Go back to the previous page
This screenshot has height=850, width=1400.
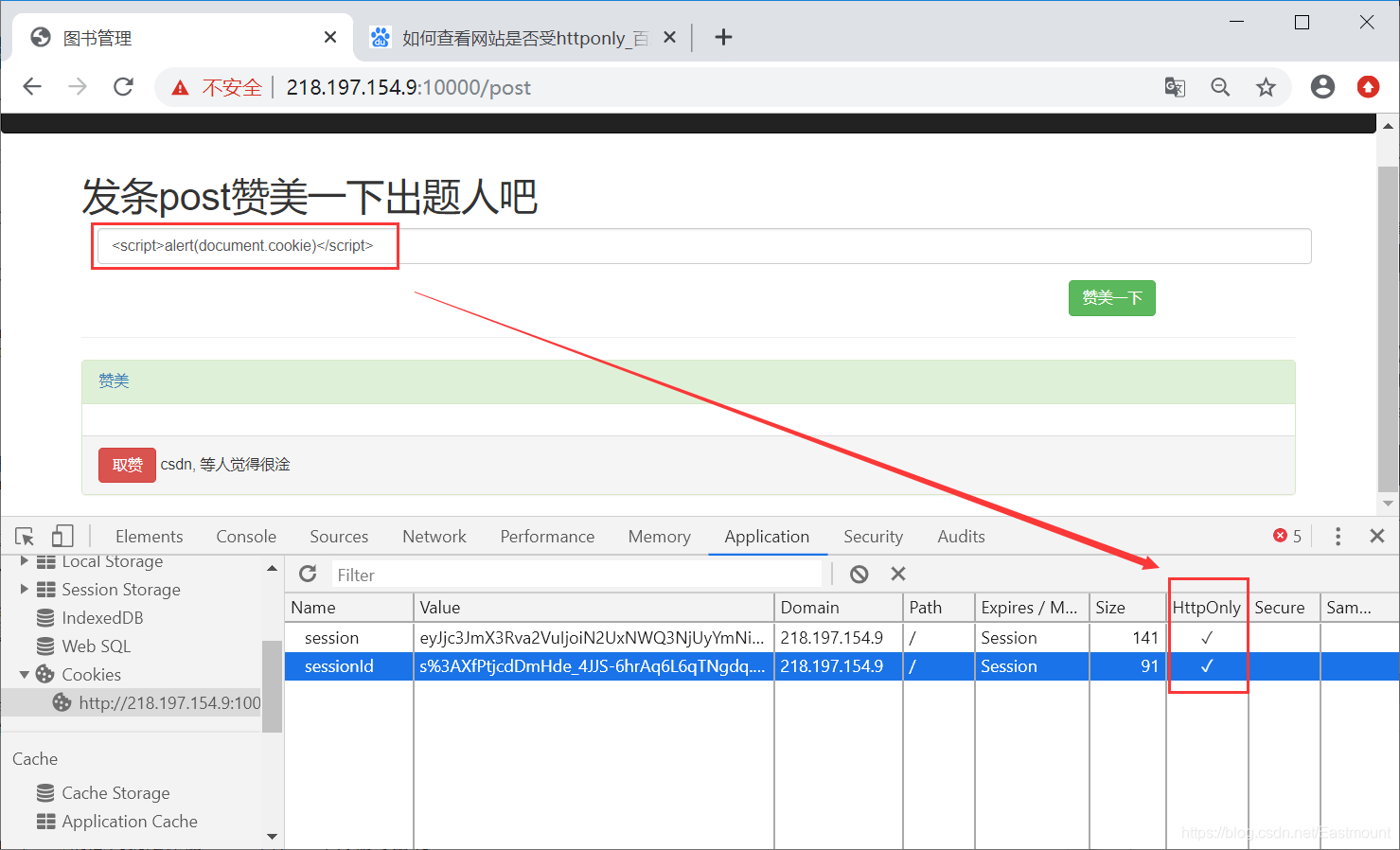(x=32, y=87)
